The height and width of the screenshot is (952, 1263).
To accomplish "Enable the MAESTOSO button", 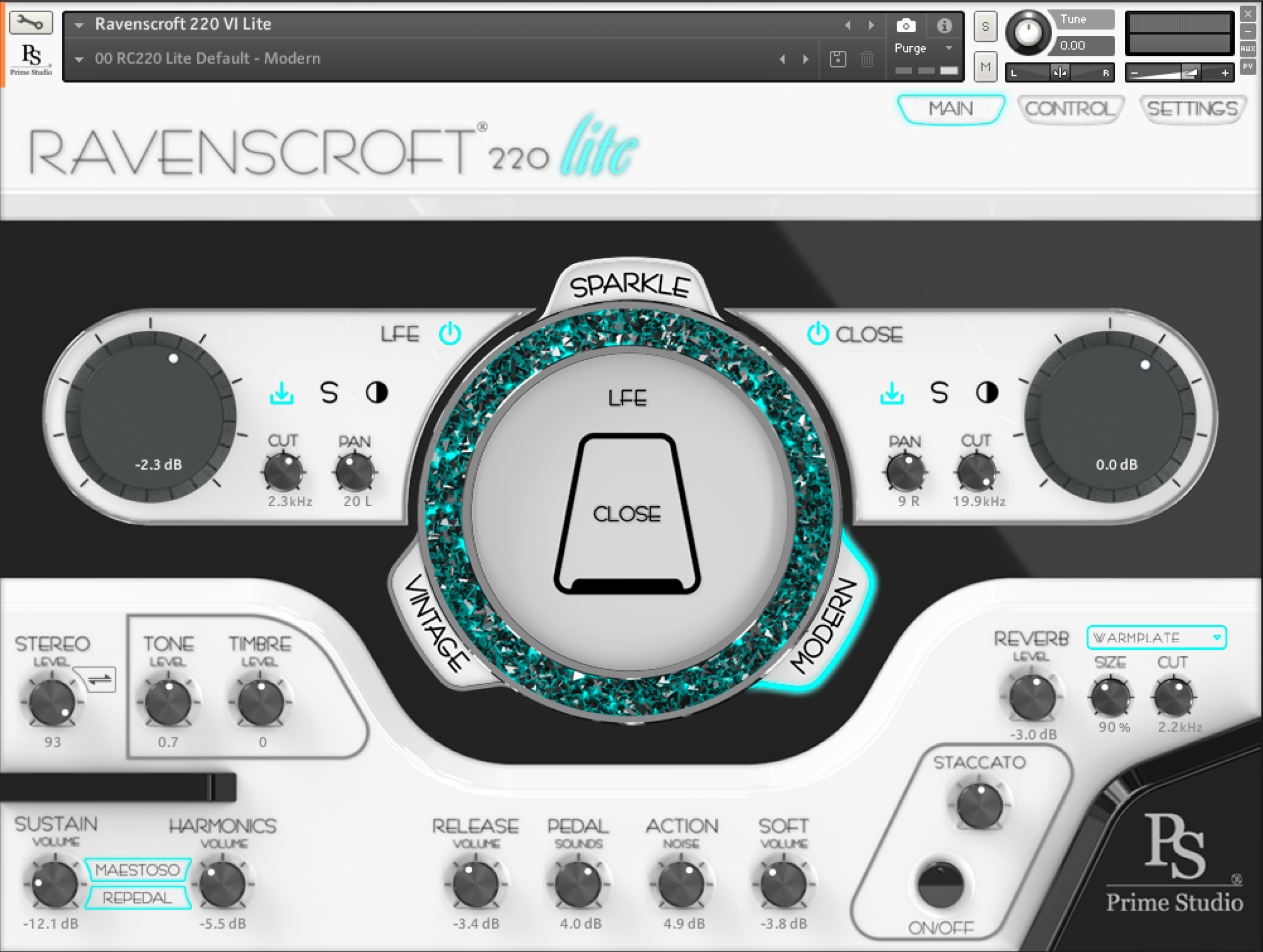I will click(x=137, y=870).
